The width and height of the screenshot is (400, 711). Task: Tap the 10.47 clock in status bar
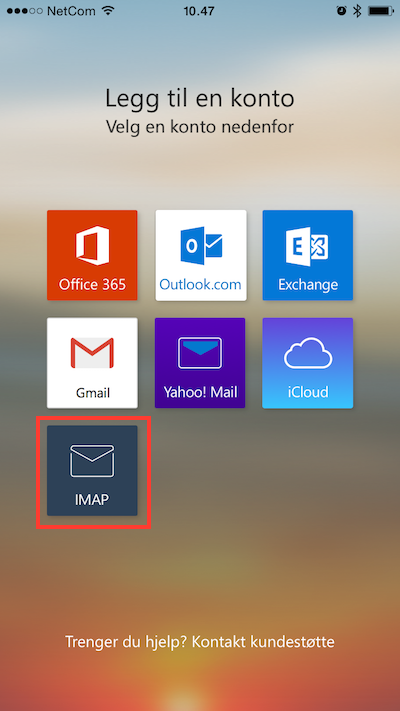pyautogui.click(x=199, y=11)
